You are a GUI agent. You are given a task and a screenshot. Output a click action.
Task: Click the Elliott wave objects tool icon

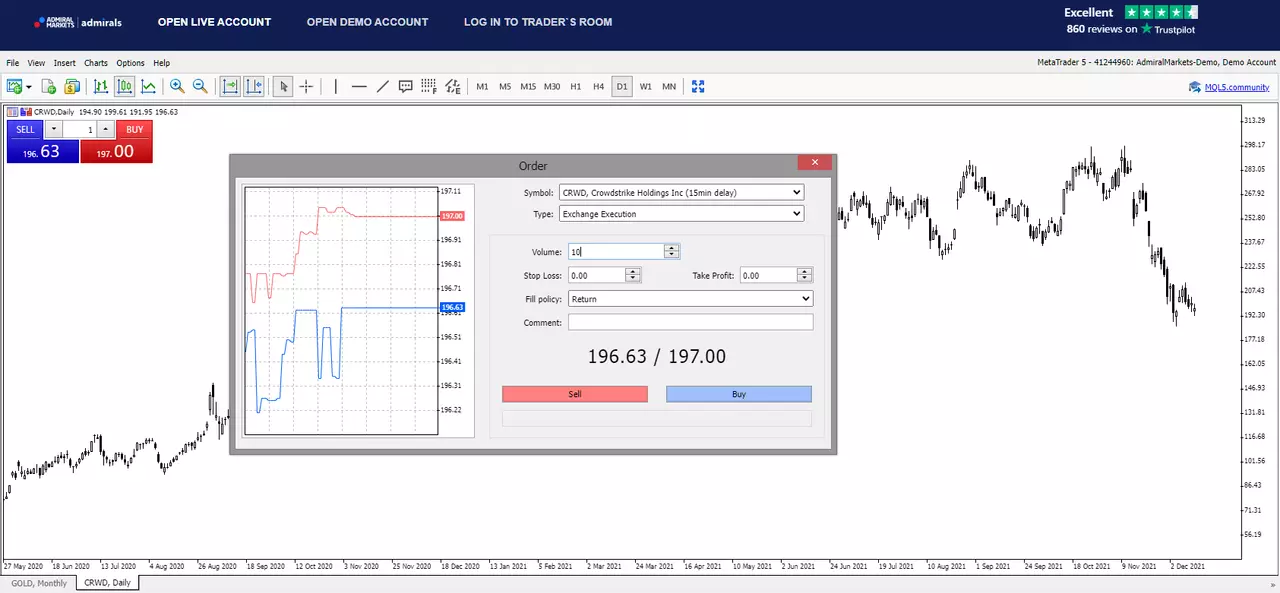pyautogui.click(x=453, y=87)
